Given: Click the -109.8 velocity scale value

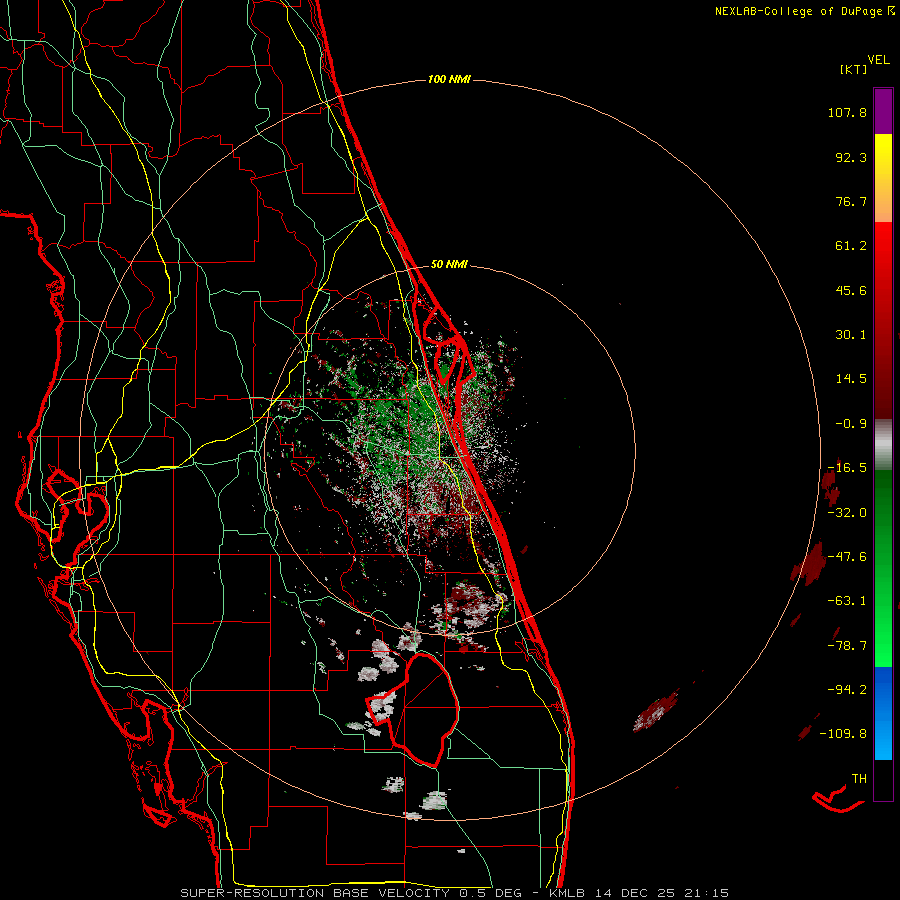Looking at the screenshot, I should pyautogui.click(x=843, y=734).
